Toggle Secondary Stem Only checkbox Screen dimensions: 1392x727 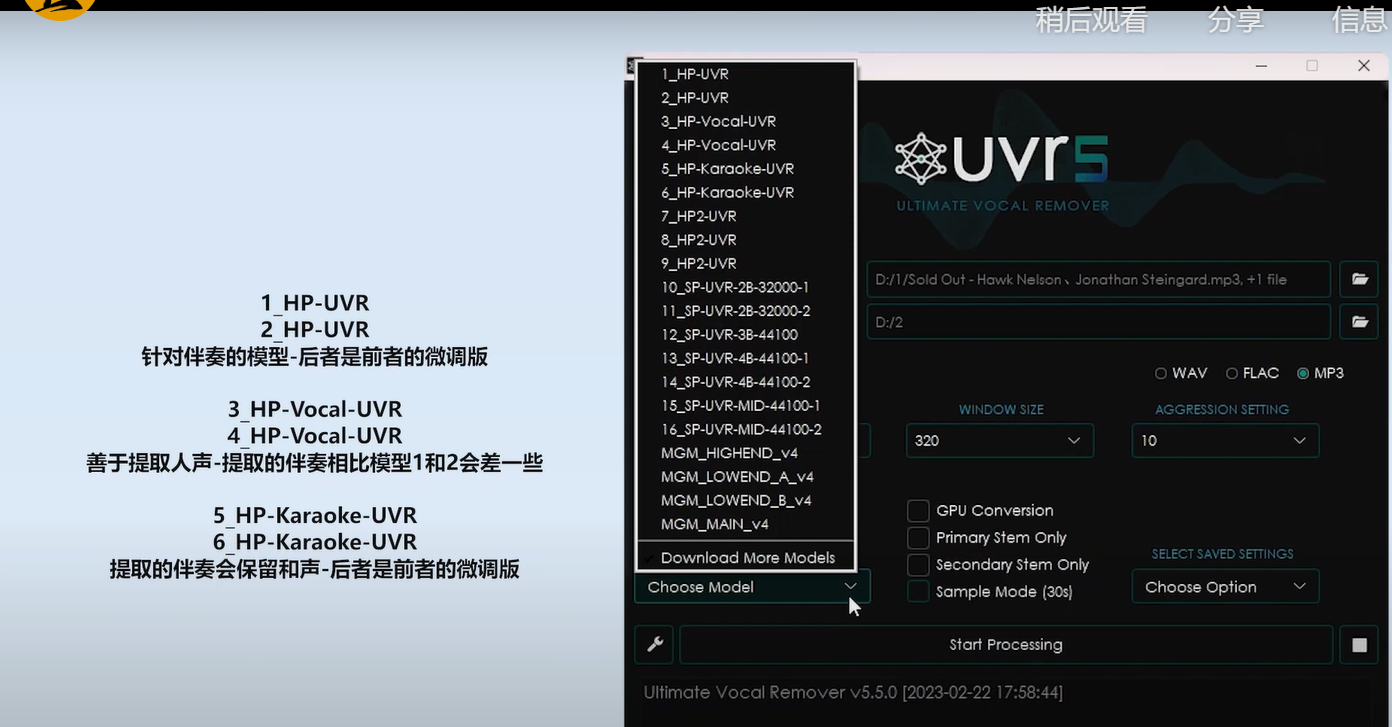[x=918, y=564]
